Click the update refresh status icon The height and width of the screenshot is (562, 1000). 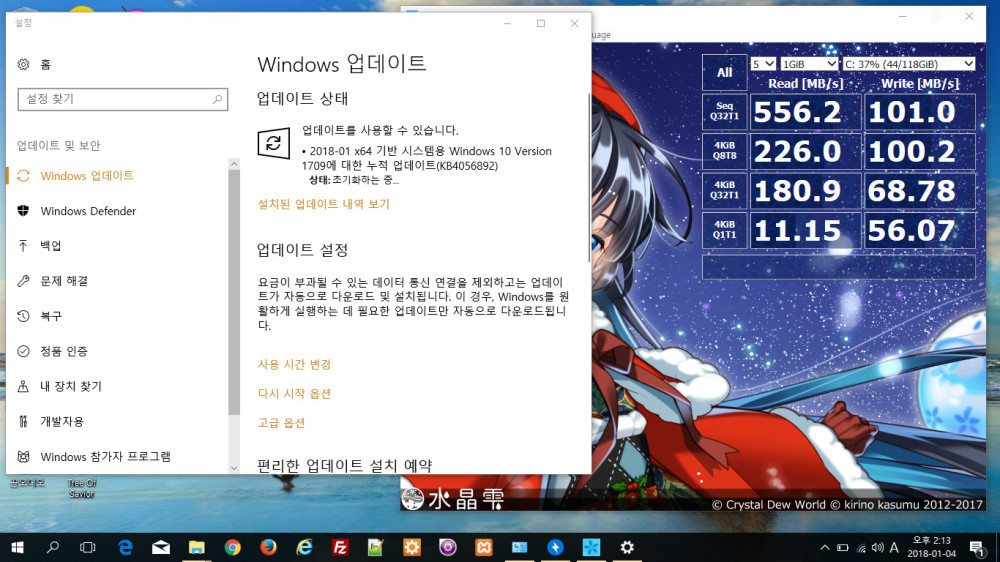pyautogui.click(x=272, y=142)
